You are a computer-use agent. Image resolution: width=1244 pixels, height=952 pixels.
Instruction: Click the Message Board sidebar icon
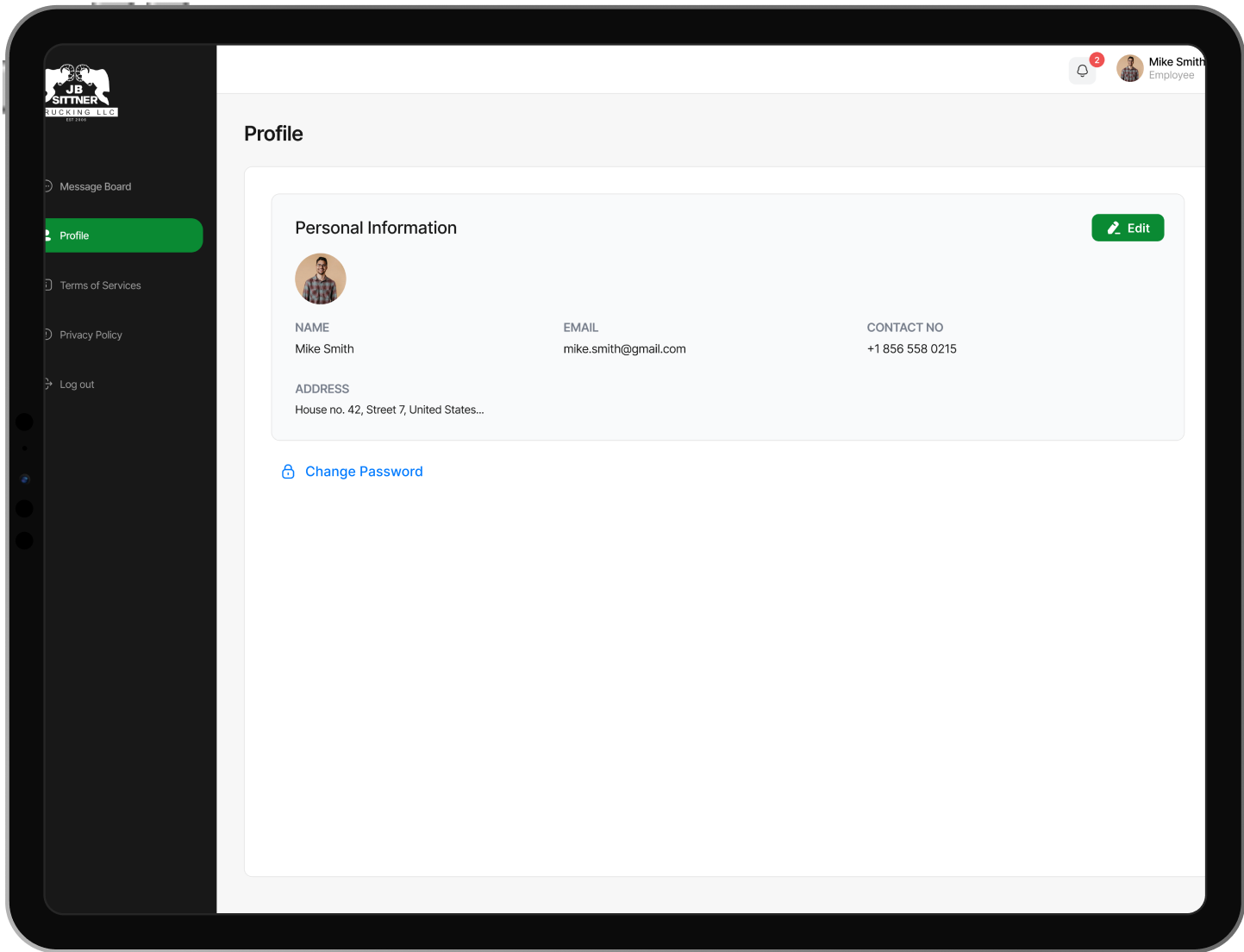pos(48,186)
